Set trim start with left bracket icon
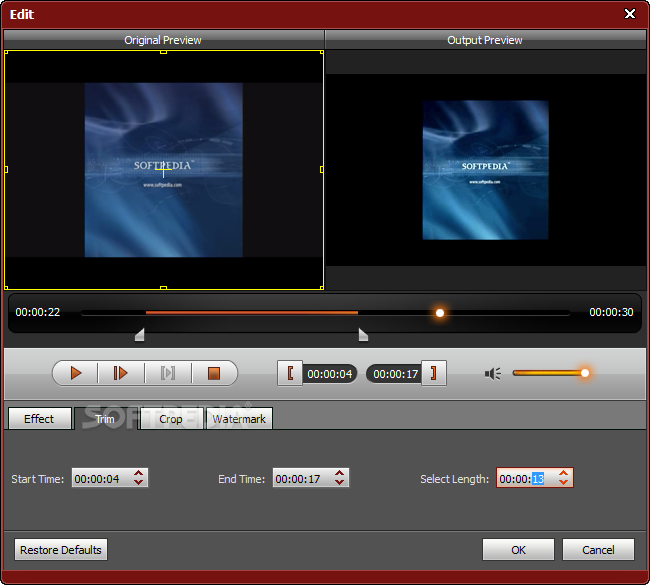 point(290,373)
